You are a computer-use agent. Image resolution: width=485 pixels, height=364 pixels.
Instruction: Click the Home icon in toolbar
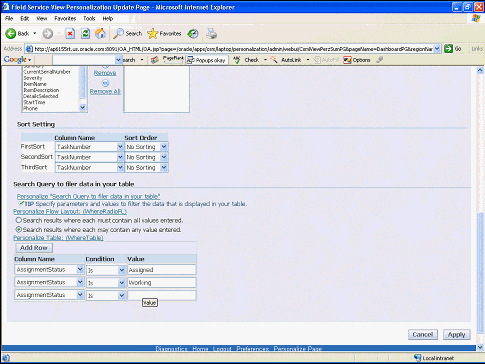[100, 33]
